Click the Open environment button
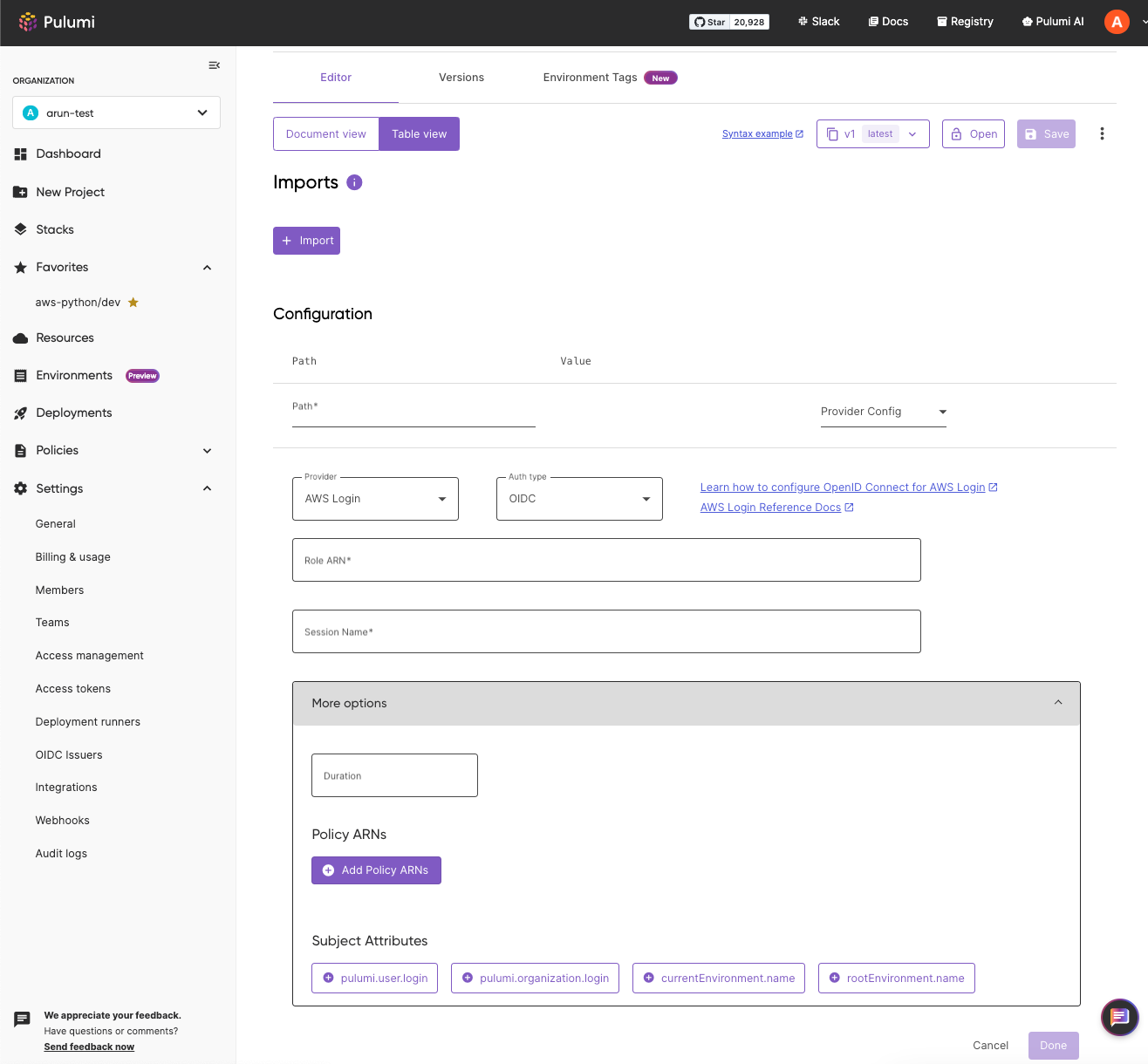The image size is (1148, 1064). coord(974,134)
